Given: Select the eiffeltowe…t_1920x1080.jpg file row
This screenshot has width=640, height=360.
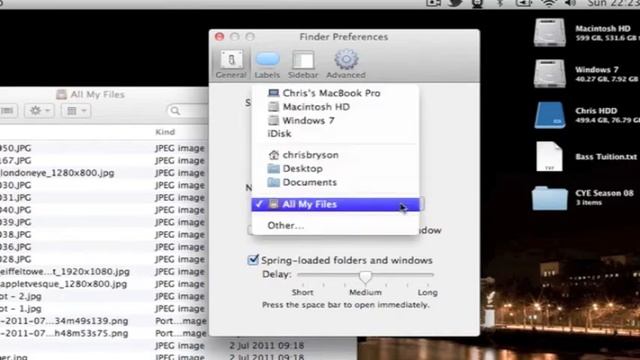Looking at the screenshot, I should click(64, 271).
